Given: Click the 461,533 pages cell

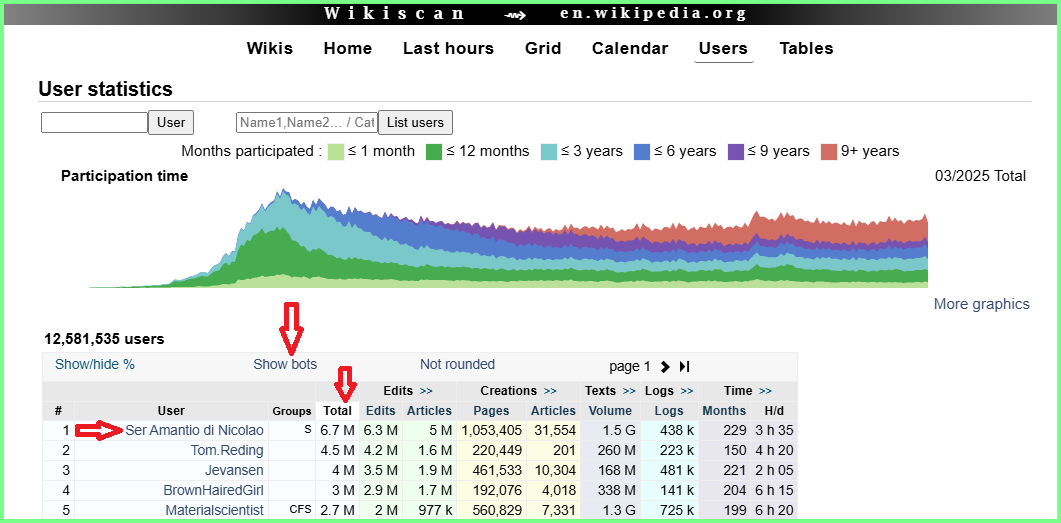Looking at the screenshot, I should coord(491,470).
